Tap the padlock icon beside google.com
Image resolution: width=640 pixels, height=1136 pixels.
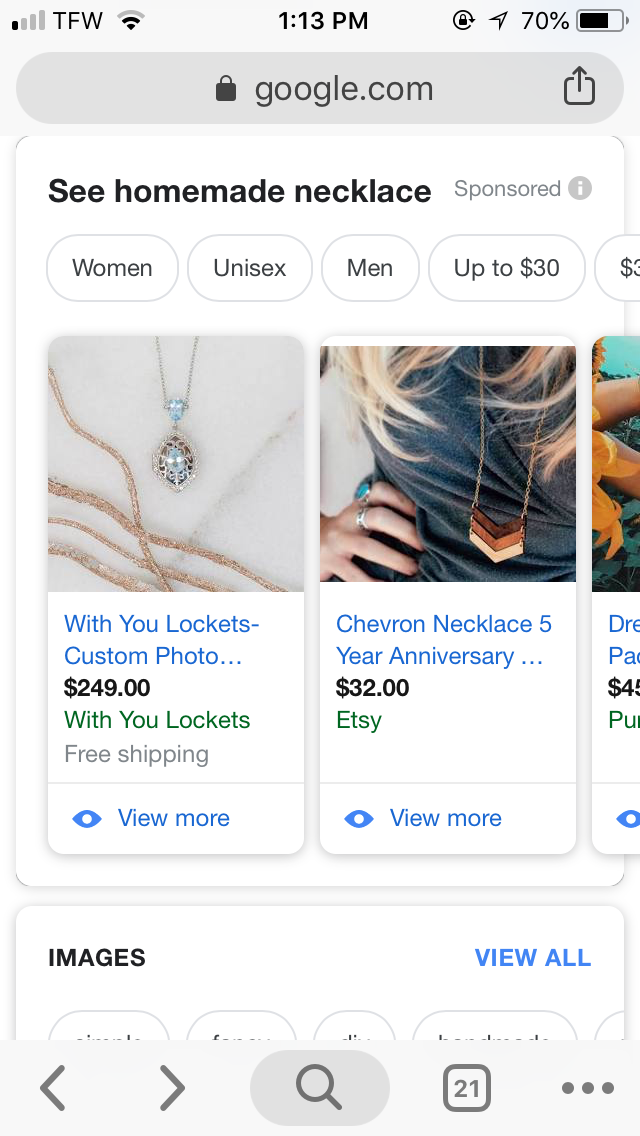click(226, 90)
